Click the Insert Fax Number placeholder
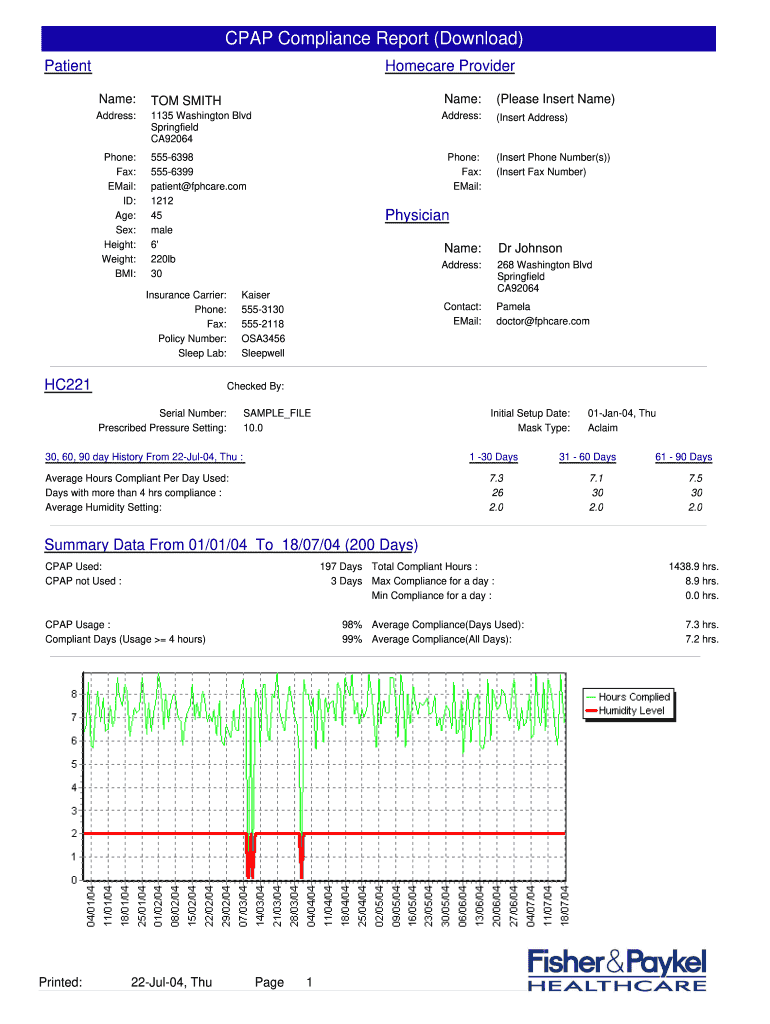This screenshot has width=770, height=1024. (541, 172)
